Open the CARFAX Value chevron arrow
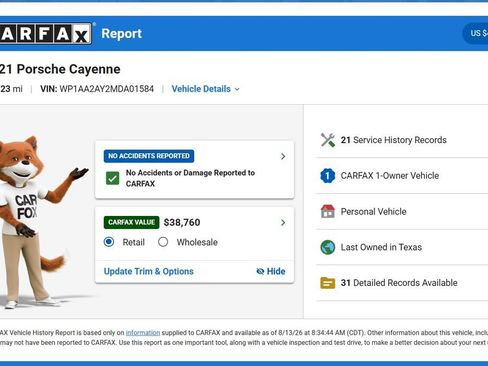This screenshot has width=488, height=366. tap(283, 222)
